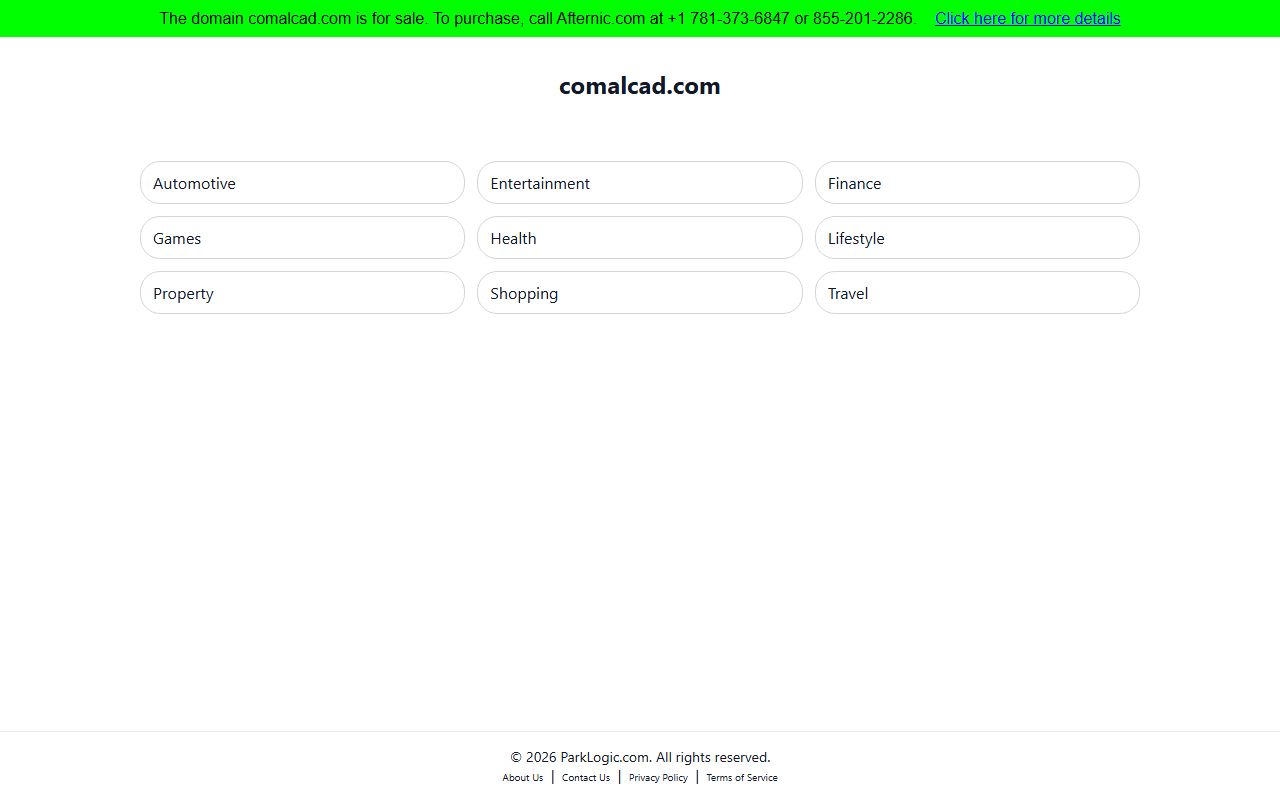Viewport: 1280px width, 800px height.
Task: View the Property category
Action: click(302, 293)
